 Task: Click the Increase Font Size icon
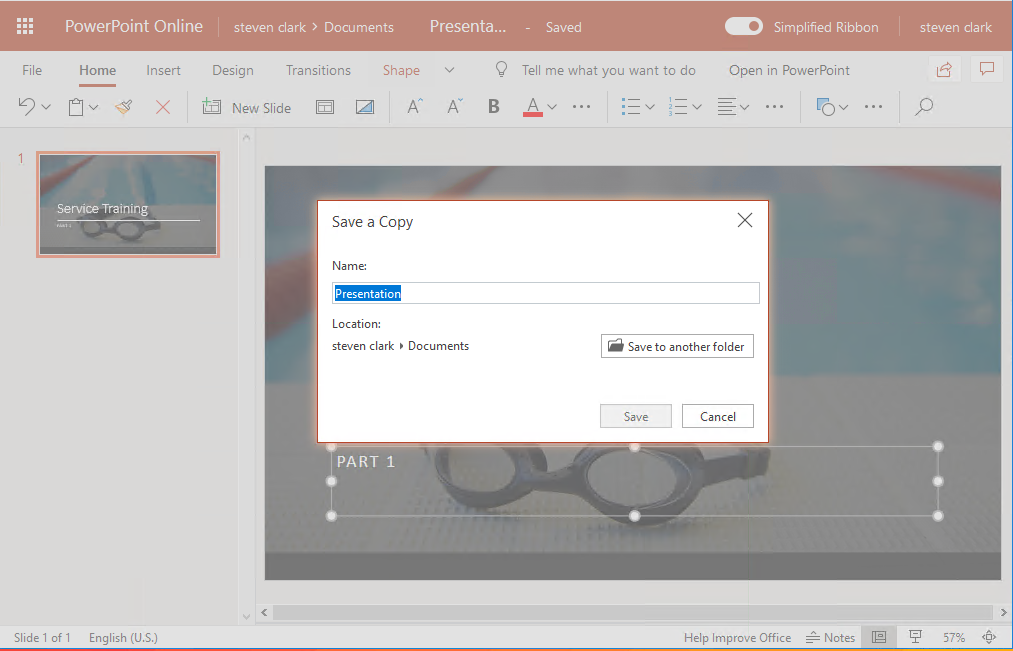coord(415,107)
